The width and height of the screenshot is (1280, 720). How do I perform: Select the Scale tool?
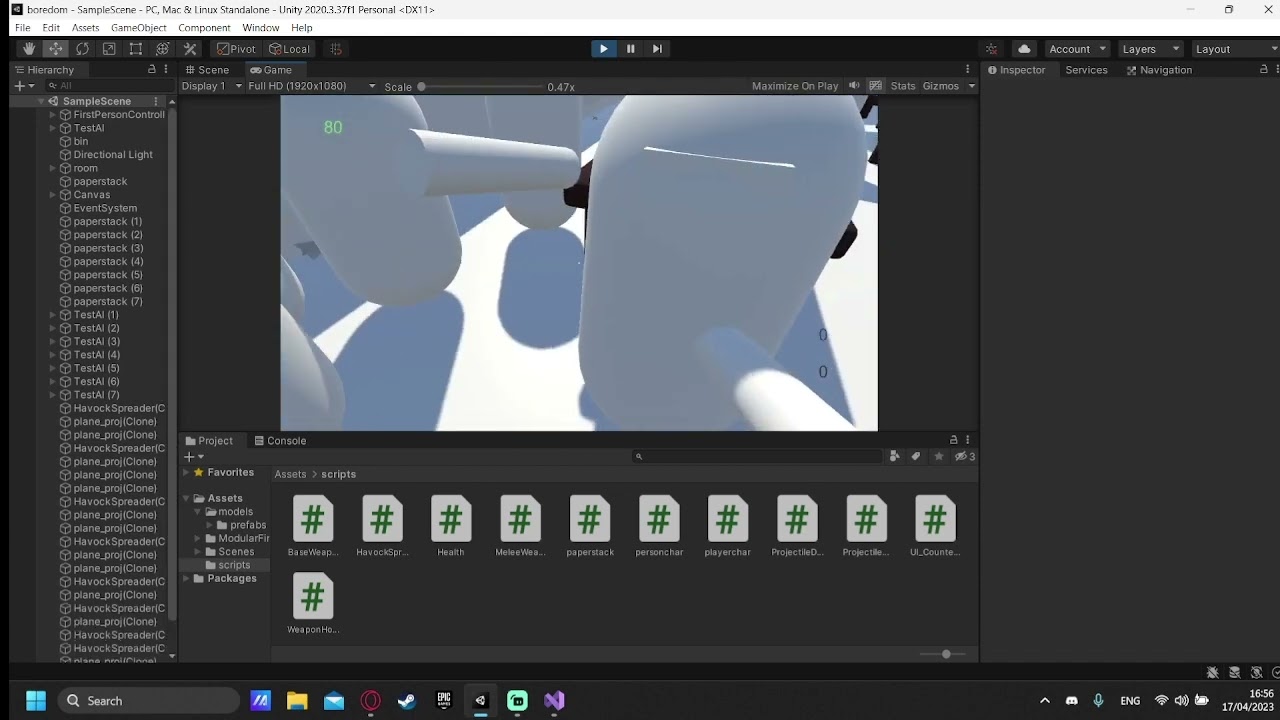click(109, 49)
